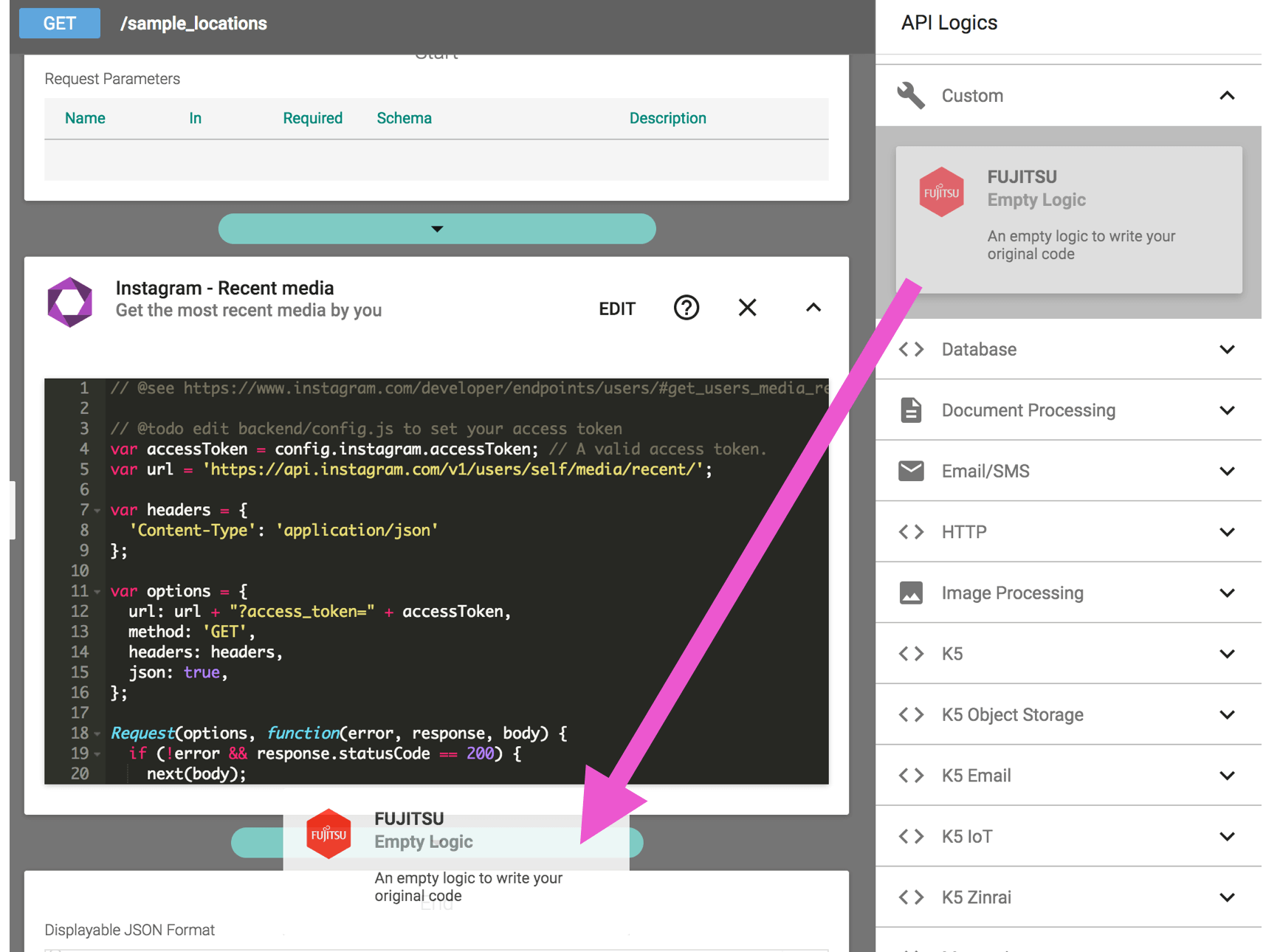Click the K5 Zinrai brackets icon

[911, 897]
